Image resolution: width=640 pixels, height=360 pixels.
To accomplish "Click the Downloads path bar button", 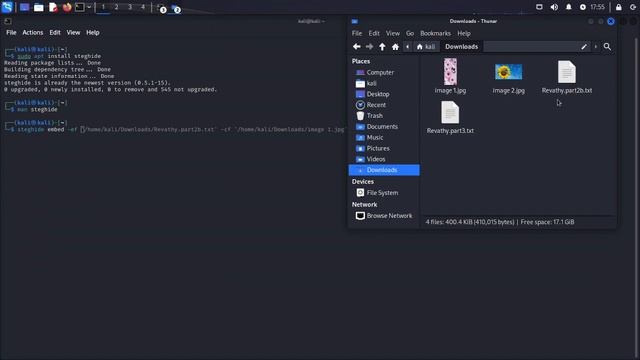I will tap(462, 47).
